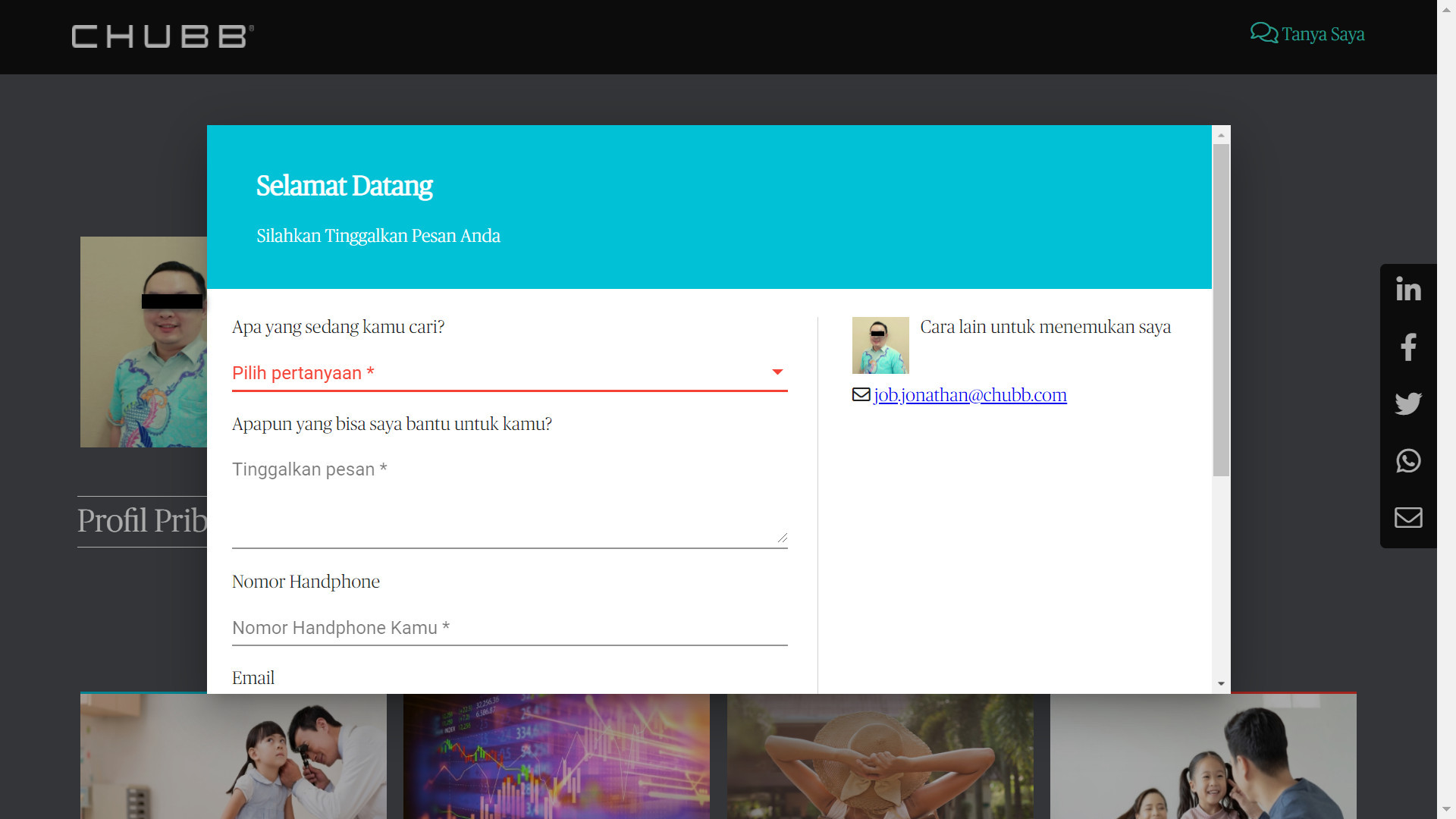Screen dimensions: 1456x819
Task: Click the dropdown arrow on question selector
Action: click(x=777, y=372)
